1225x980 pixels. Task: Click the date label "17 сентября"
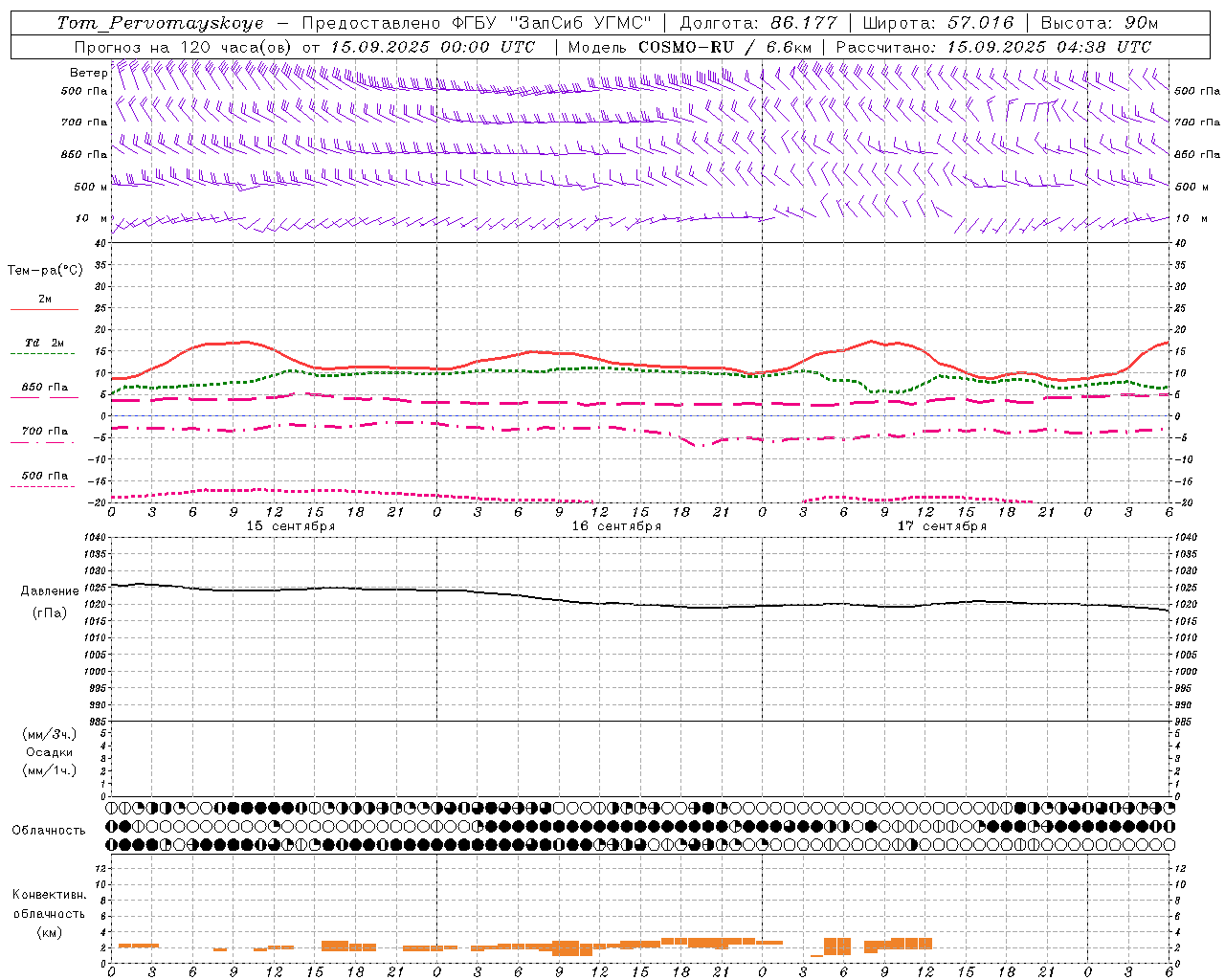(x=942, y=526)
